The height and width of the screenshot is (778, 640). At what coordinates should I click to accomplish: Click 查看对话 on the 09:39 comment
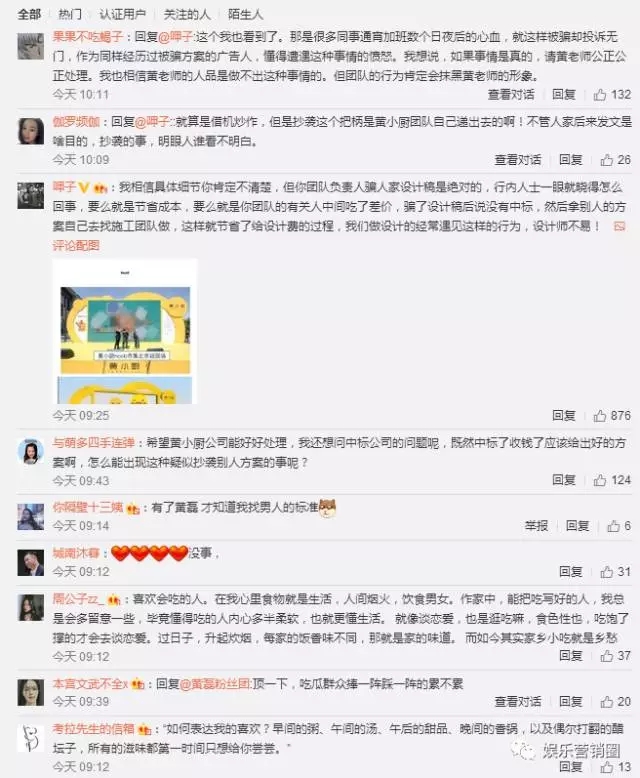pos(517,702)
